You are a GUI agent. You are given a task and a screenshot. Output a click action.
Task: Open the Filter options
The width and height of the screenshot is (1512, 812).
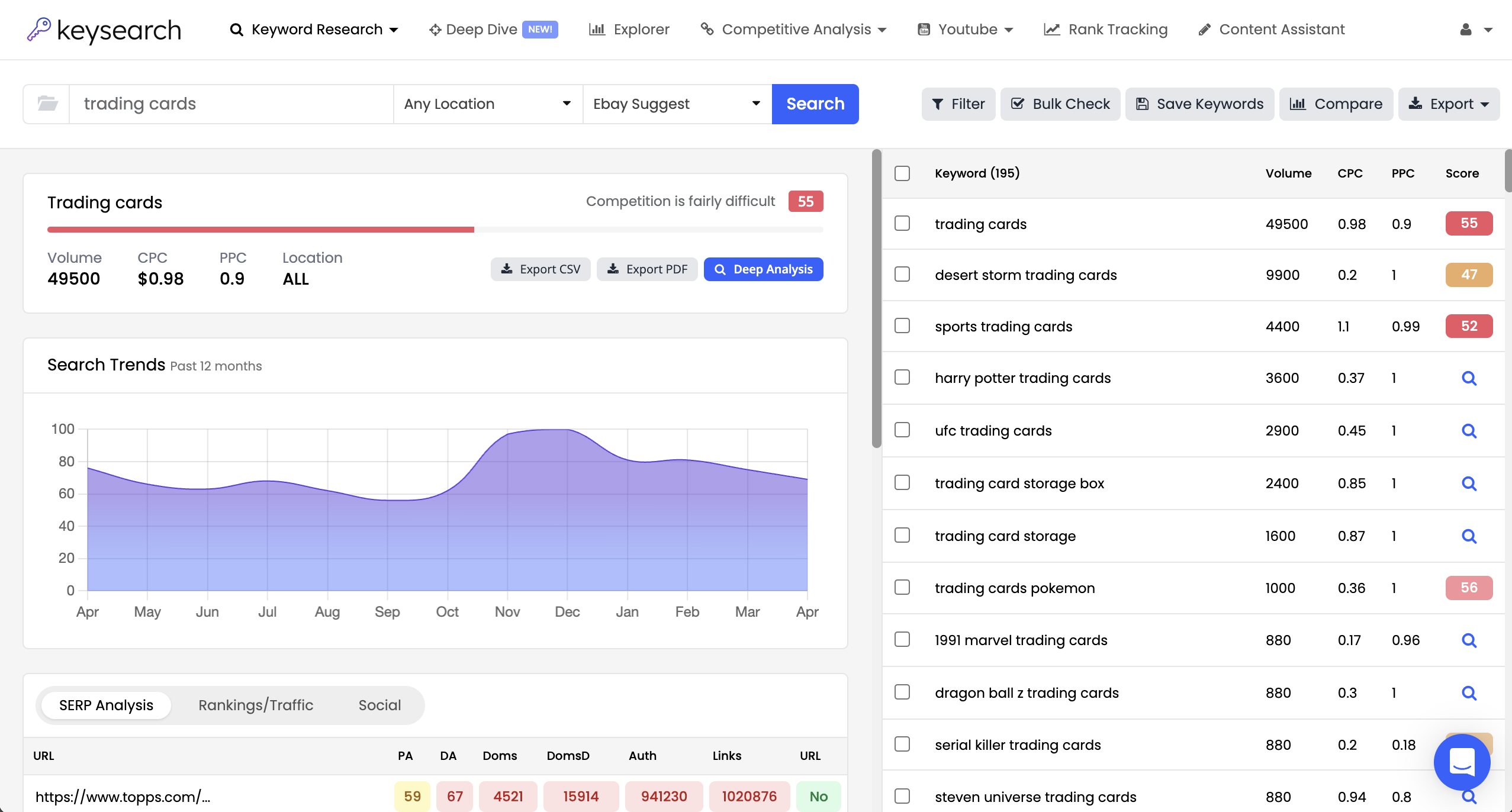pyautogui.click(x=958, y=104)
